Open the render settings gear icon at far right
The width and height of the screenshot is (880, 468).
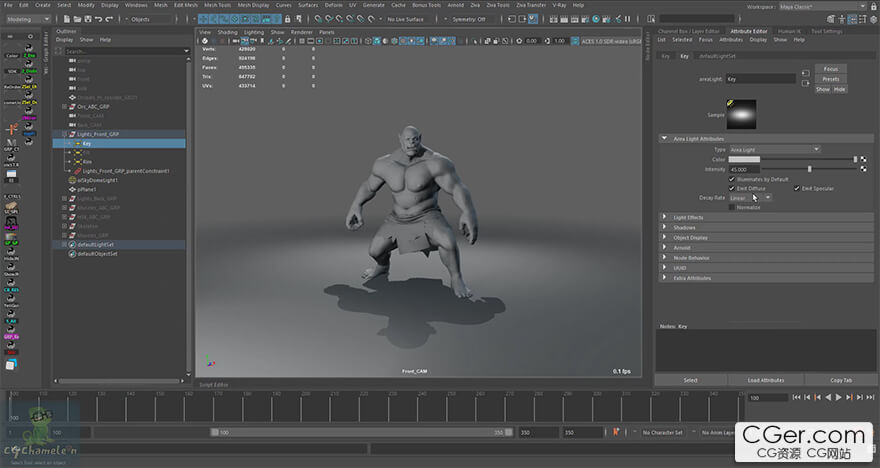click(873, 19)
